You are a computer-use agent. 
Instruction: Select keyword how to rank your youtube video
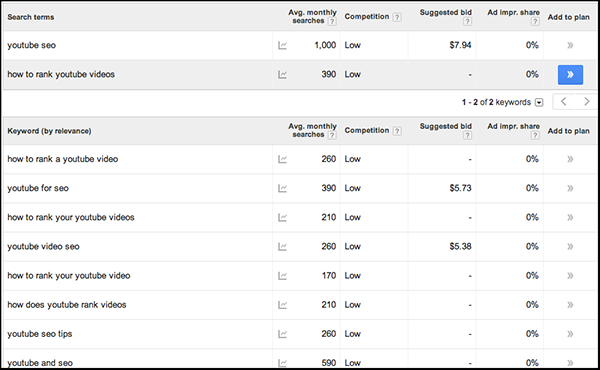(x=69, y=275)
